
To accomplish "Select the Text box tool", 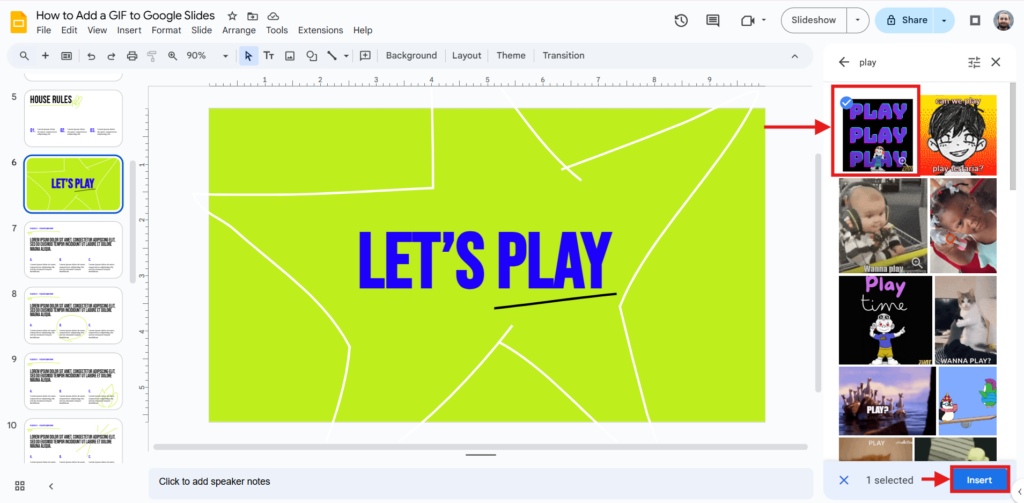I will pos(269,56).
